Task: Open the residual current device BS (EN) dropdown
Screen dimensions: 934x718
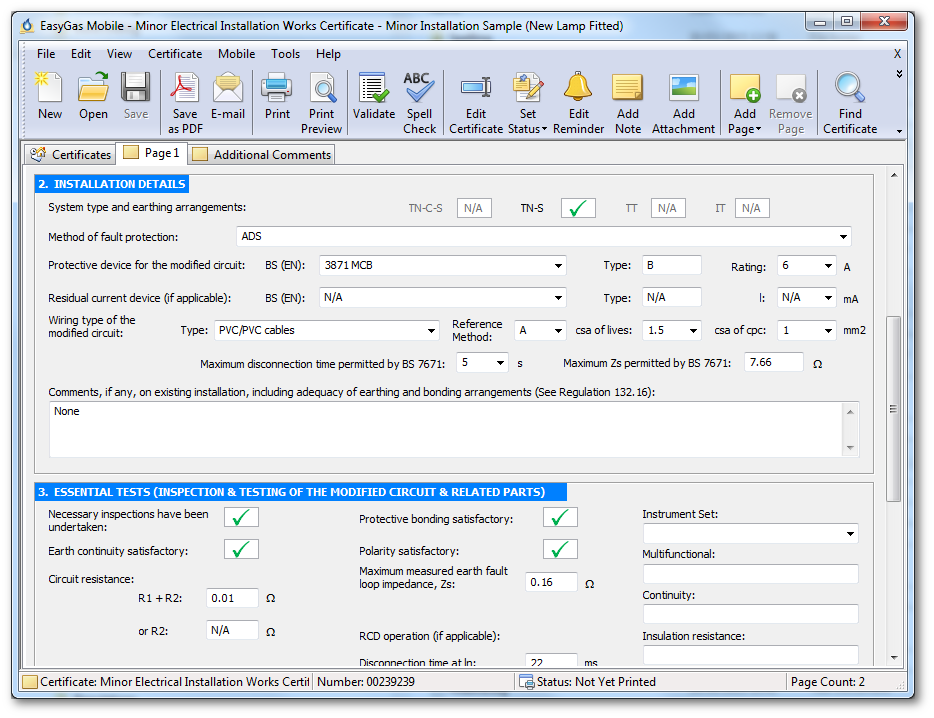Action: click(x=558, y=298)
